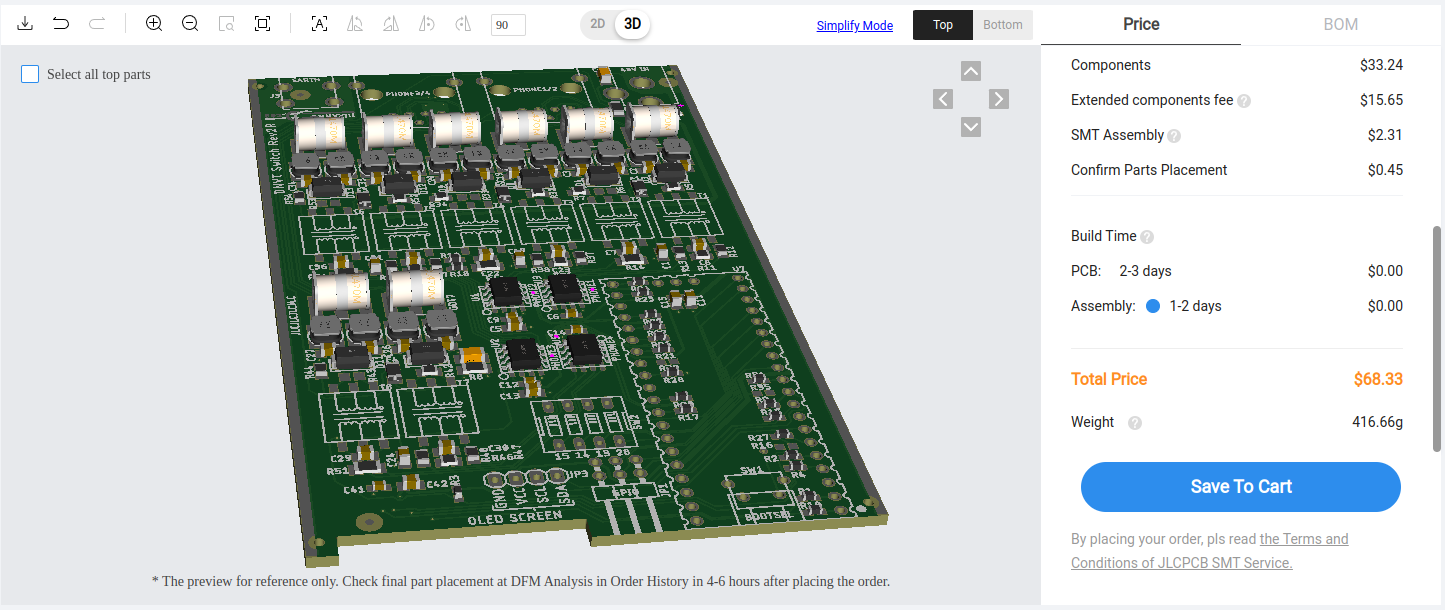Click the download icon in the toolbar

(26, 23)
